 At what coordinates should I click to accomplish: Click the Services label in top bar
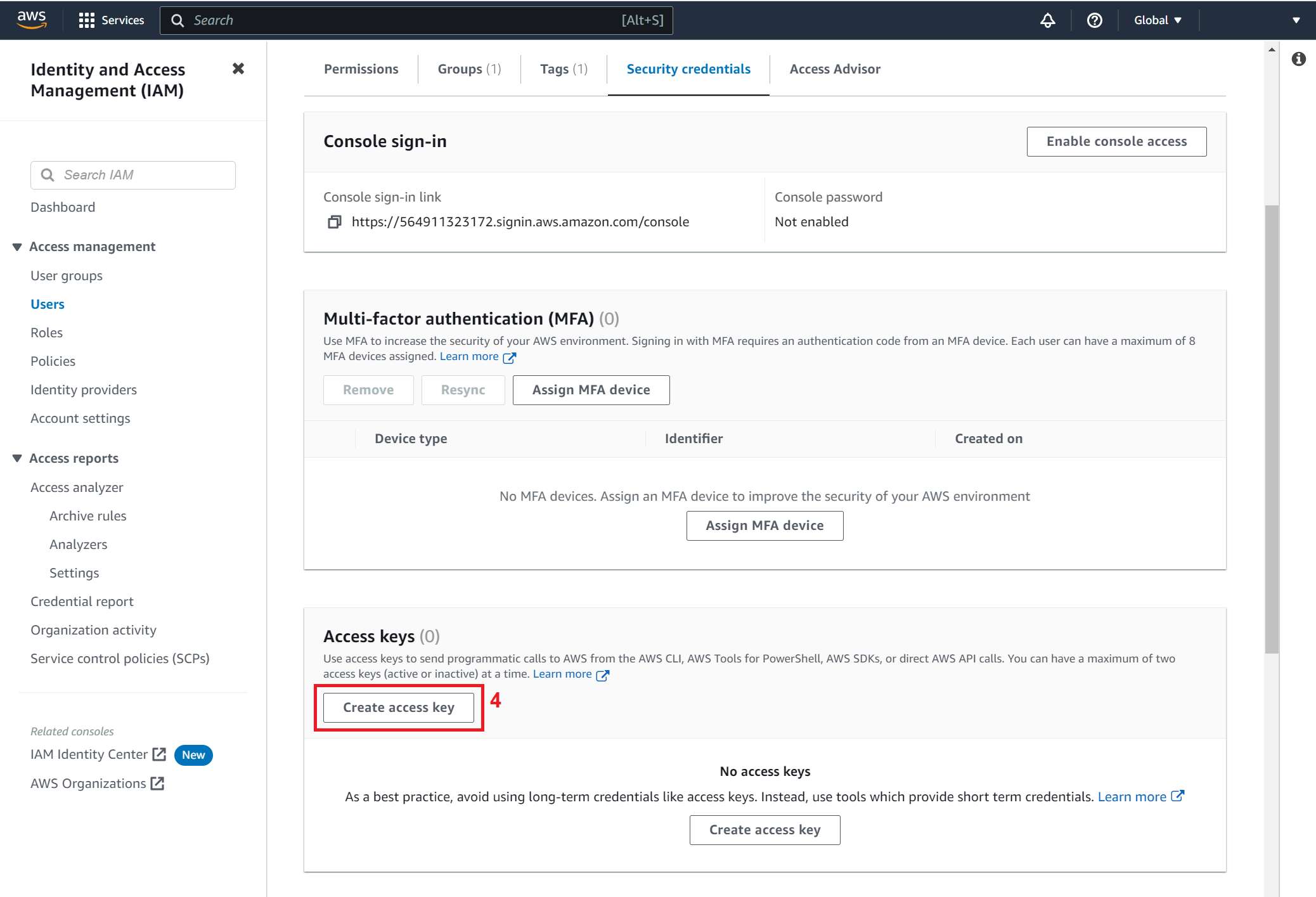tap(122, 20)
